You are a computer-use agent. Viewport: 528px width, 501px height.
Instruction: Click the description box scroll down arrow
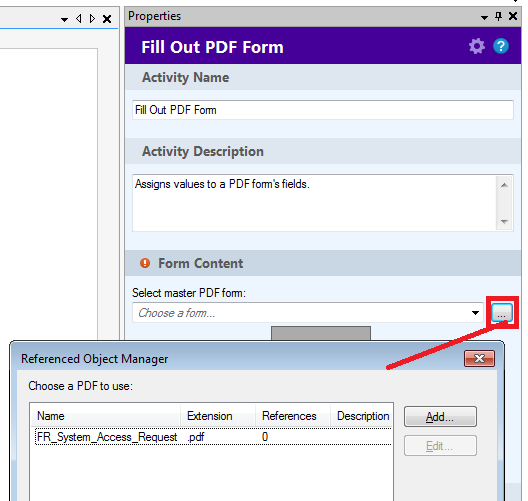pos(504,222)
